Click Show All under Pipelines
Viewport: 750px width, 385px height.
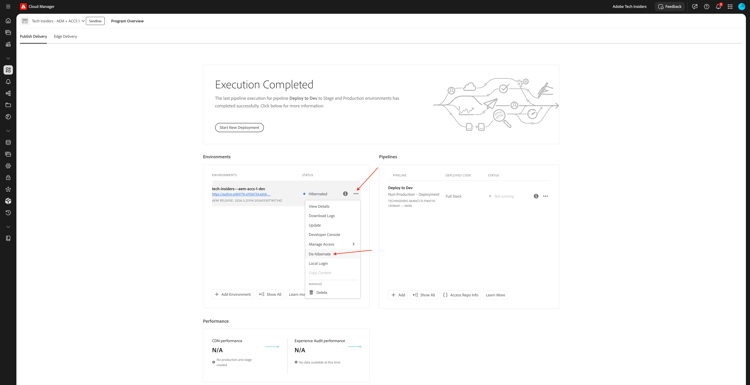(x=424, y=295)
